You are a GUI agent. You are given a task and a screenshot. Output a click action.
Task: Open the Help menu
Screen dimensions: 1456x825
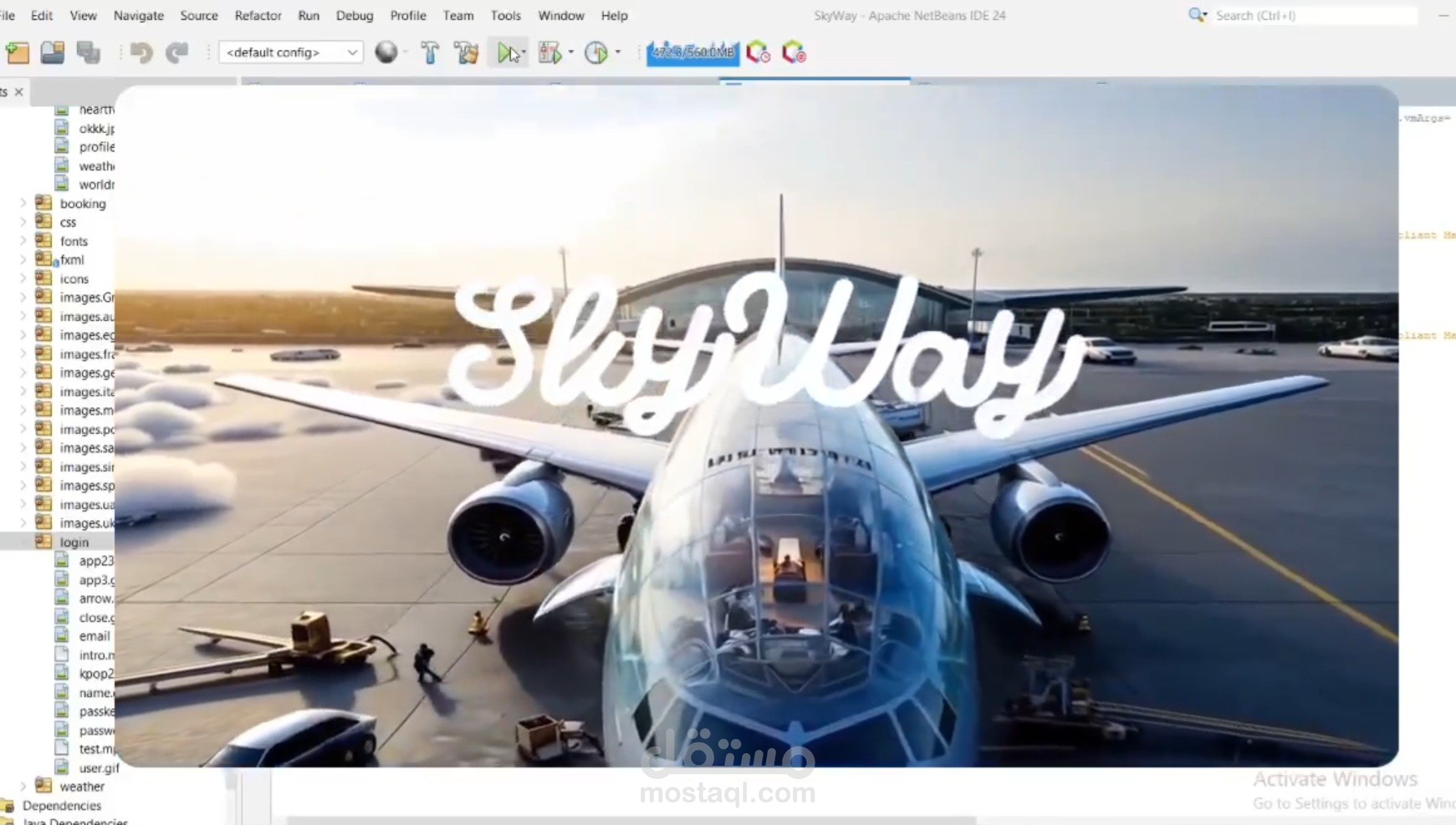pos(614,15)
